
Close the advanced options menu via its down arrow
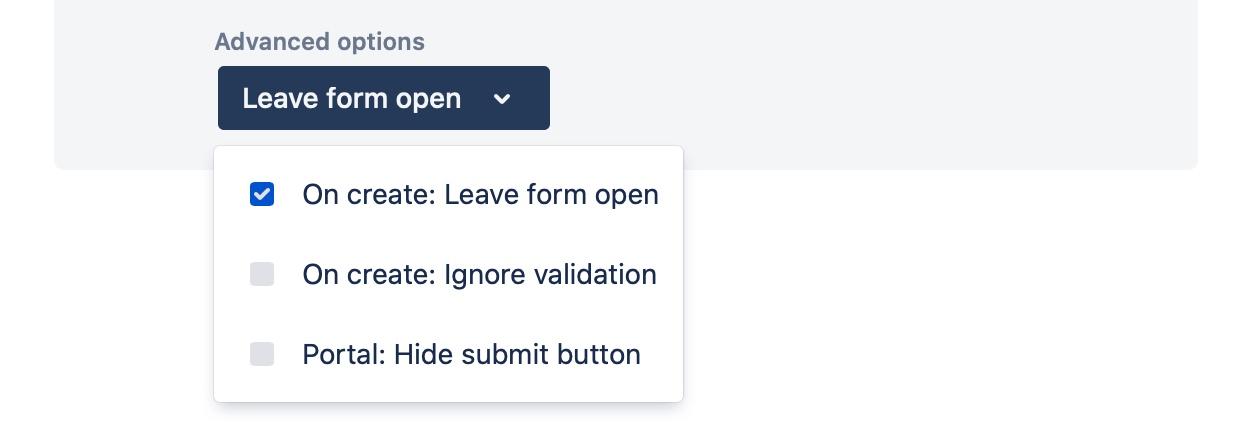502,98
